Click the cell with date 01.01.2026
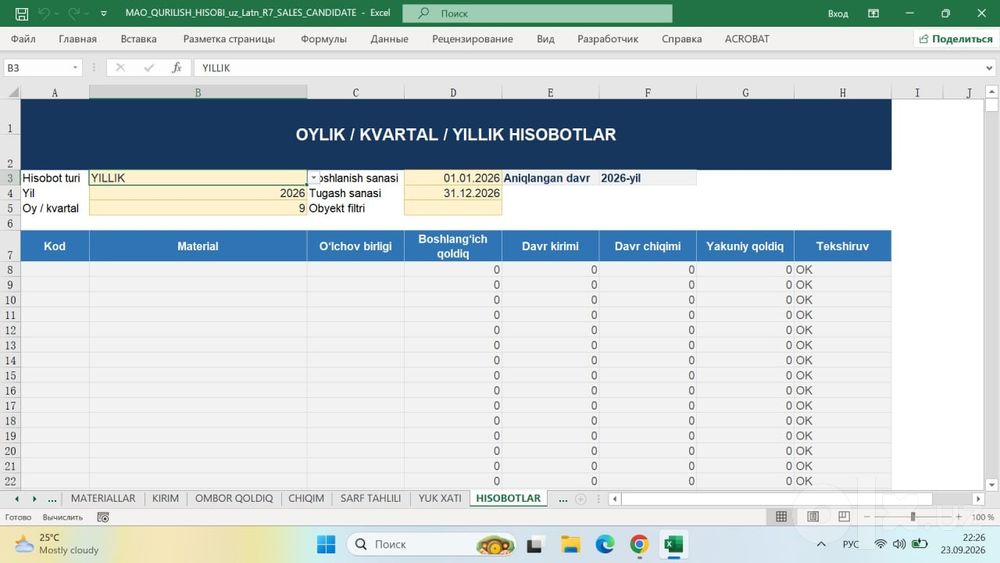The width and height of the screenshot is (1000, 563). point(453,178)
